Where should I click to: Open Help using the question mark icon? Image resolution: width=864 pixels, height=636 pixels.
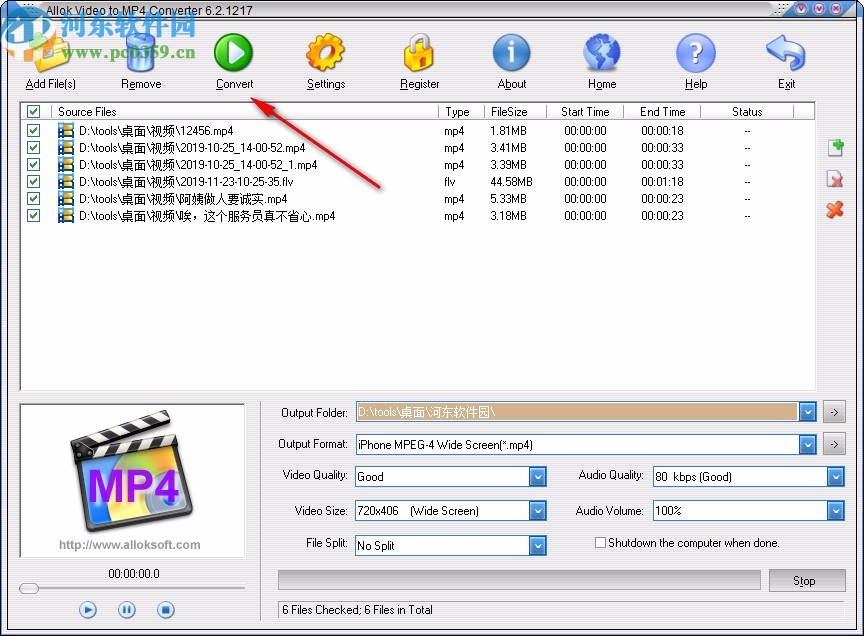point(695,53)
